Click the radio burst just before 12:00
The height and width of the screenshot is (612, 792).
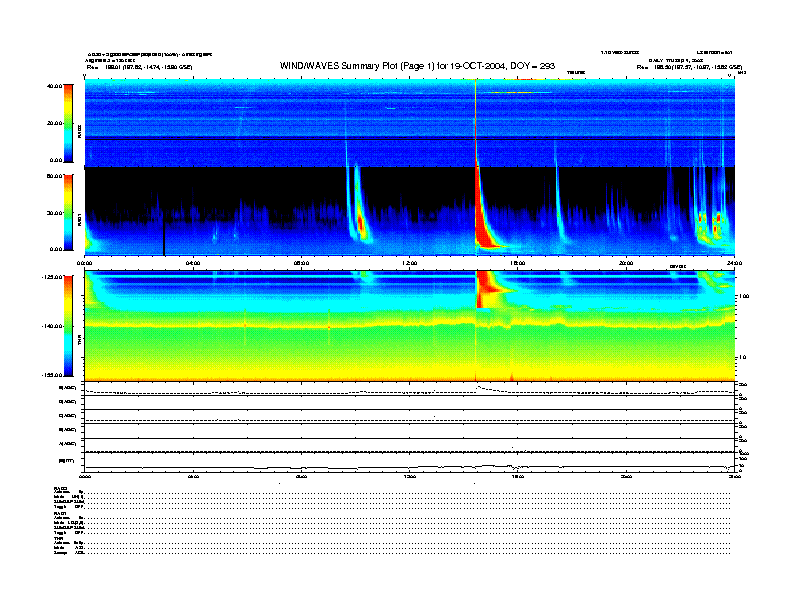point(359,220)
